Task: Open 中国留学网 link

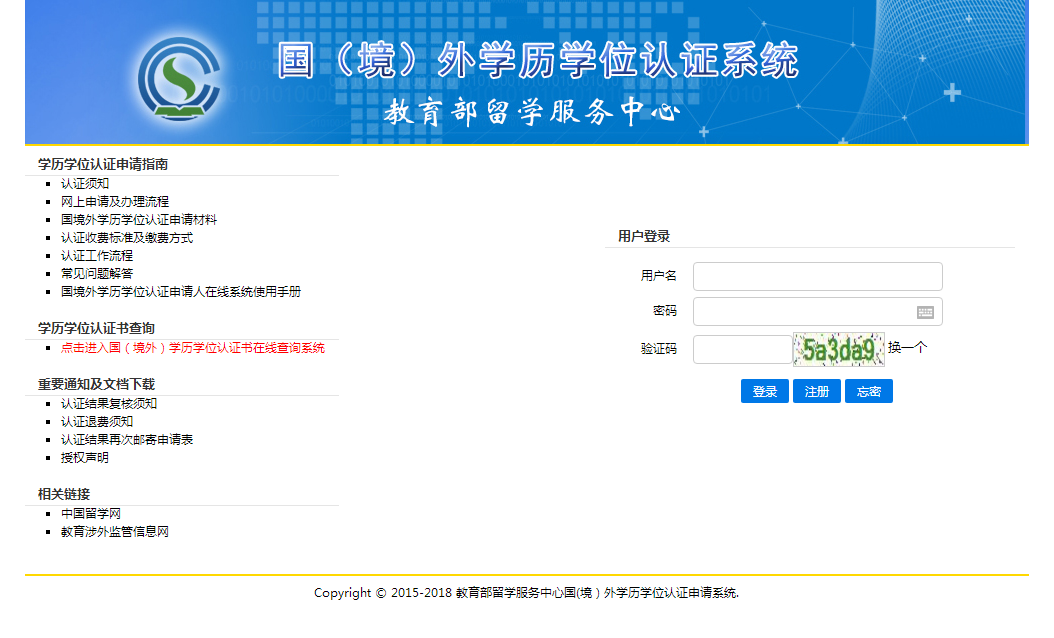Action: [91, 514]
